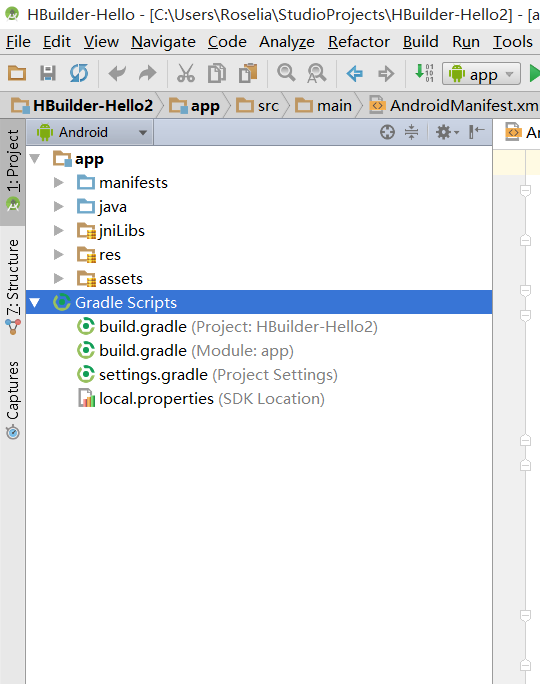Screen dimensions: 540x684
Task: Open the Code menu
Action: pos(227,42)
